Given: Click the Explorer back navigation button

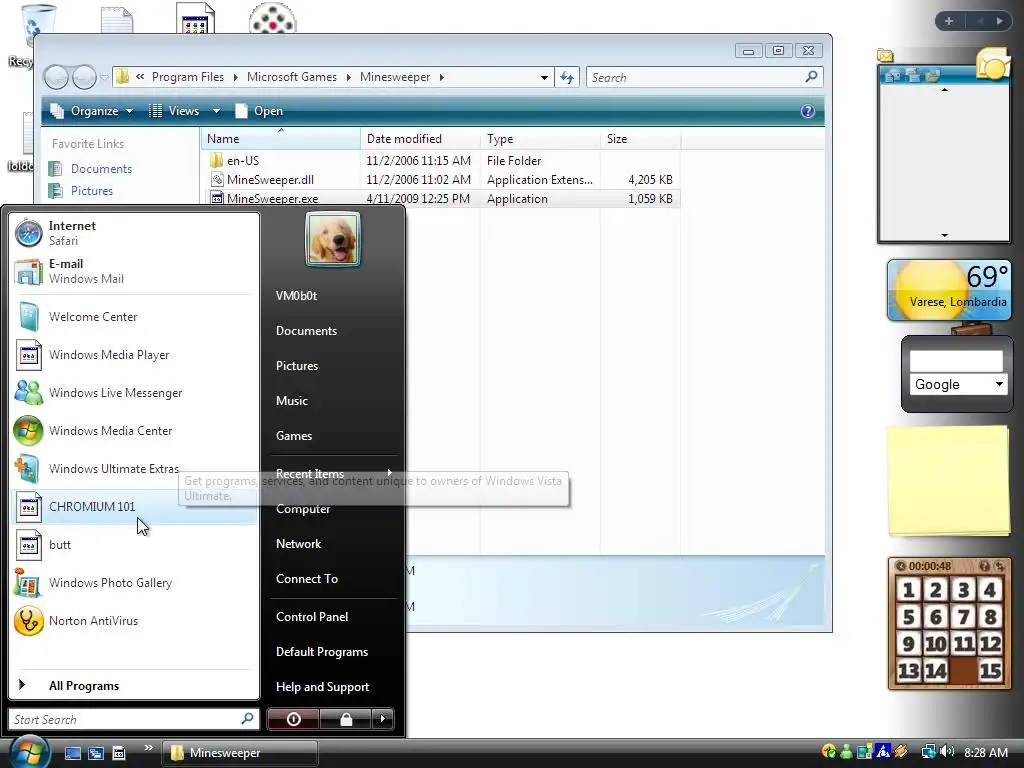Looking at the screenshot, I should coord(56,77).
